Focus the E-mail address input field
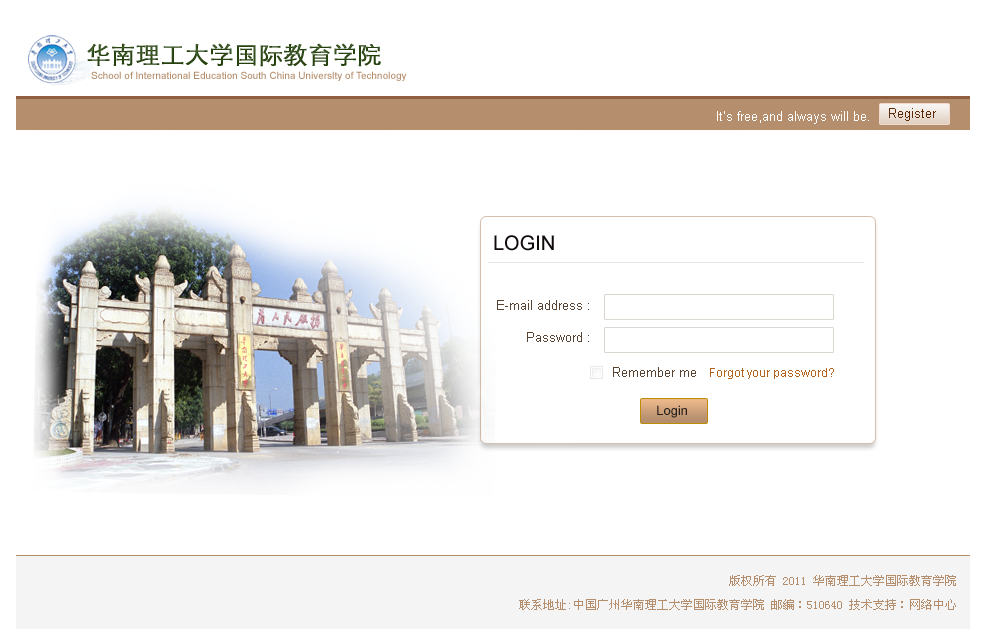 [x=718, y=307]
